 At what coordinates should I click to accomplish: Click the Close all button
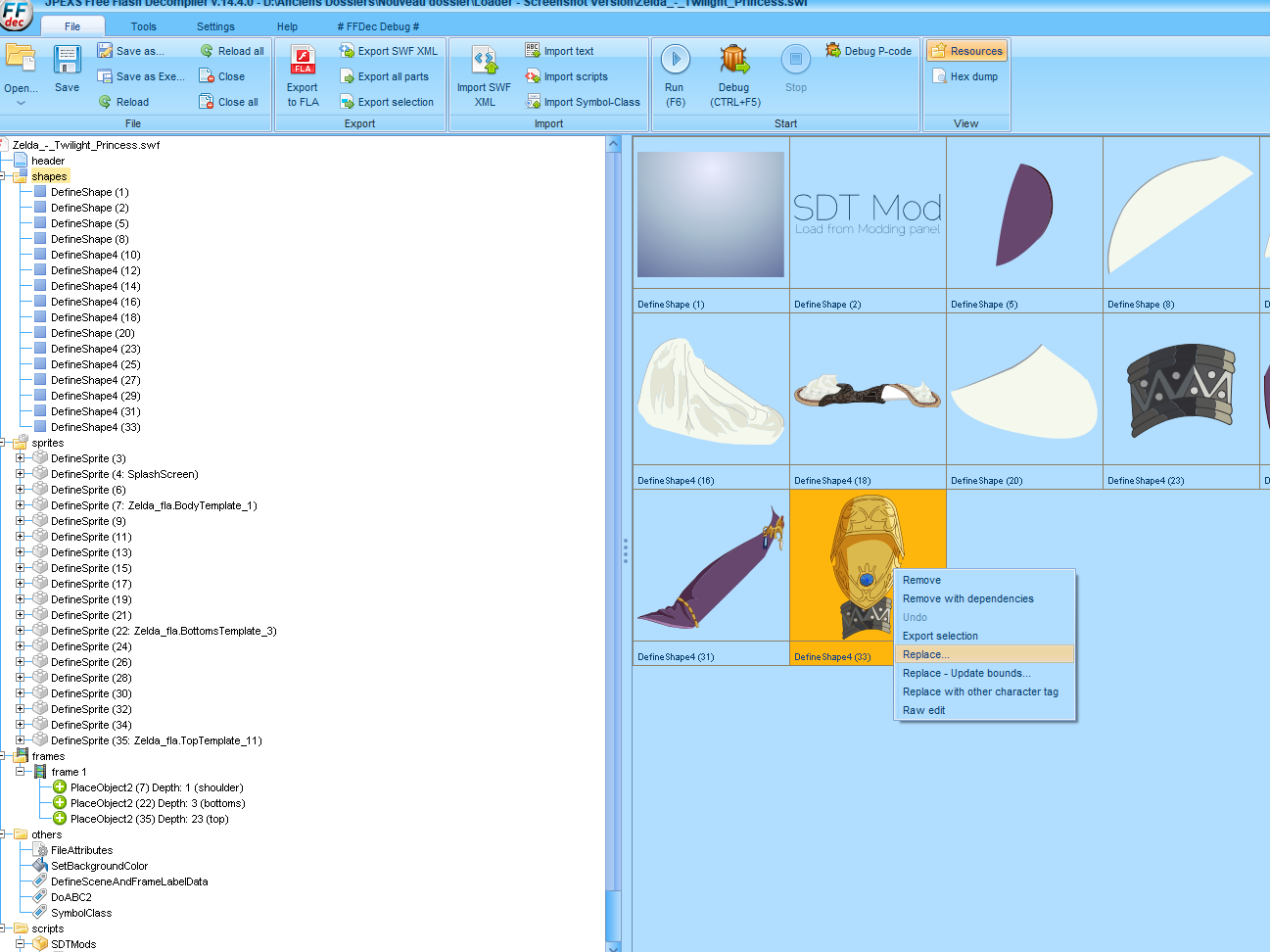click(x=229, y=102)
